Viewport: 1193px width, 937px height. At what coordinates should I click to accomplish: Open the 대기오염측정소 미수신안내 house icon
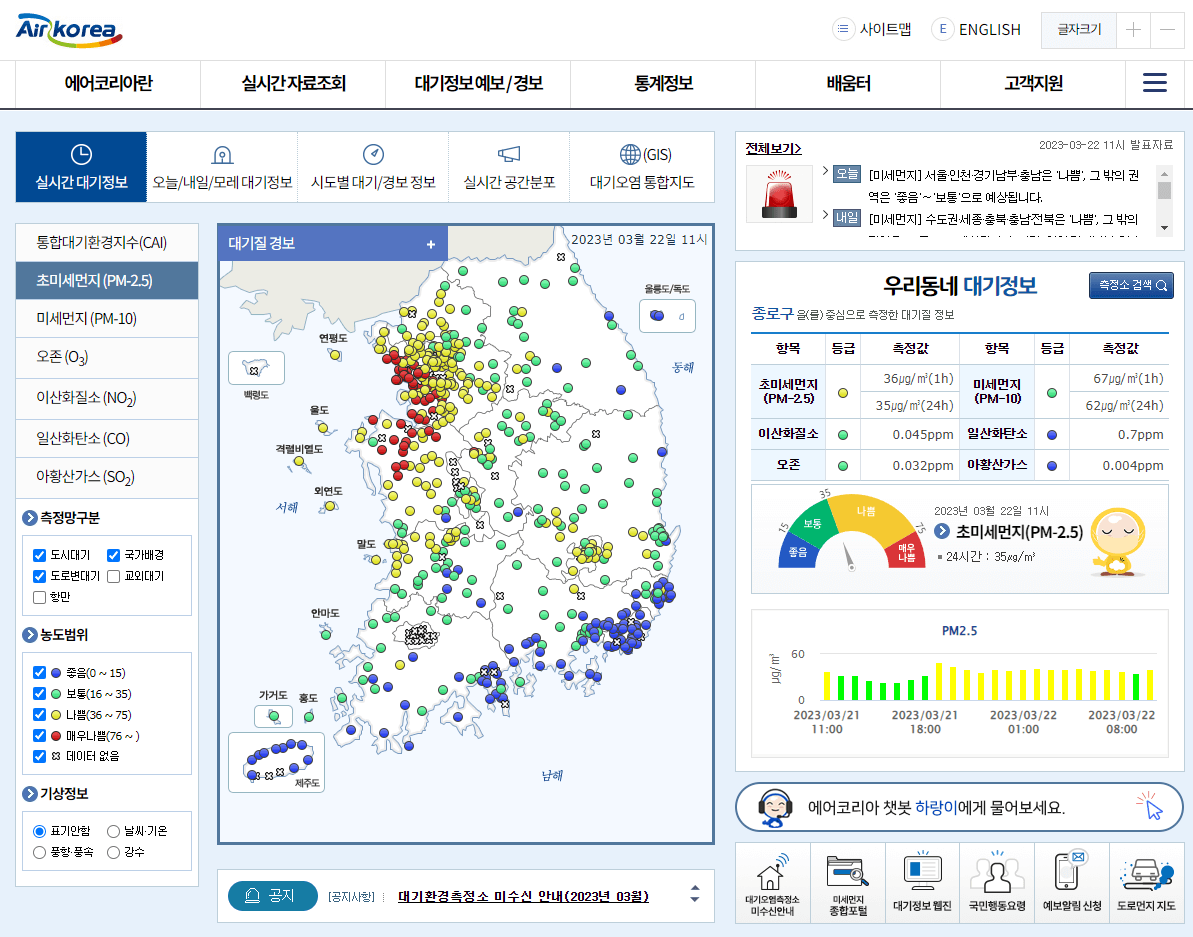774,875
